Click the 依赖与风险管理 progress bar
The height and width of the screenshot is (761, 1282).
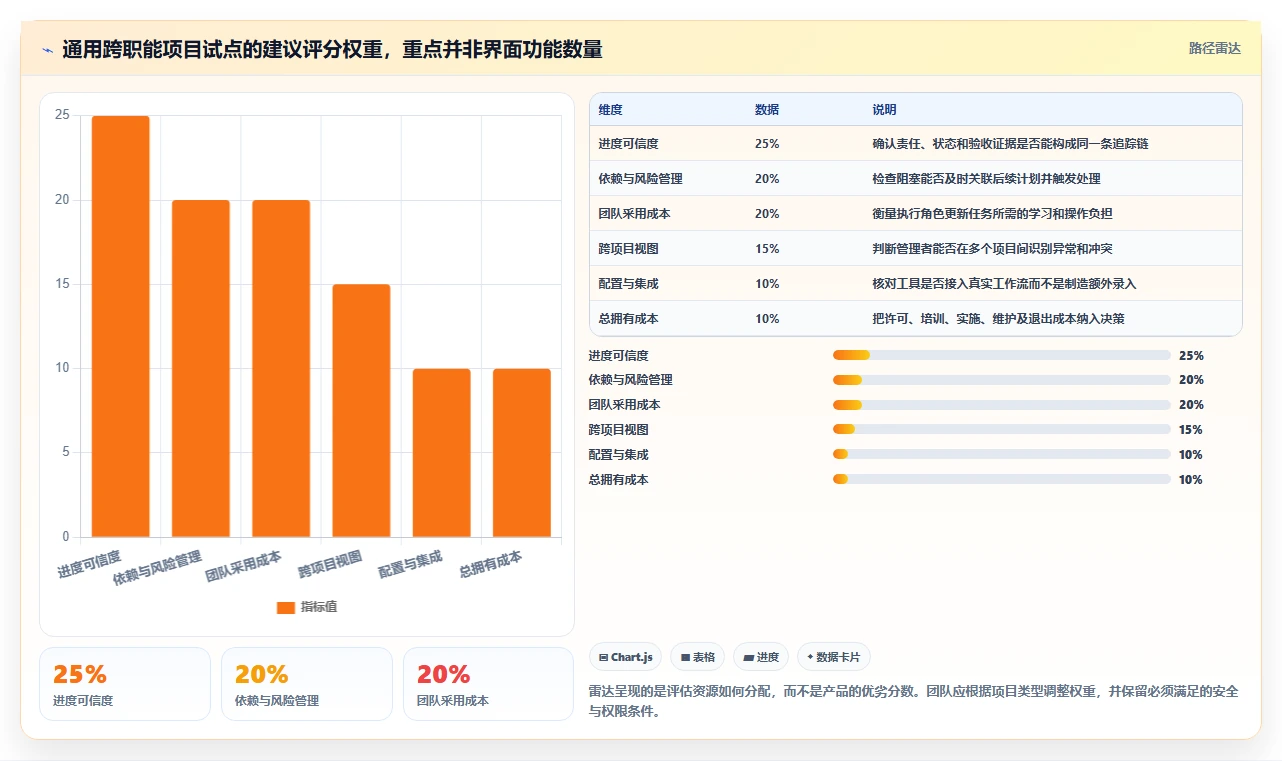coord(1001,380)
